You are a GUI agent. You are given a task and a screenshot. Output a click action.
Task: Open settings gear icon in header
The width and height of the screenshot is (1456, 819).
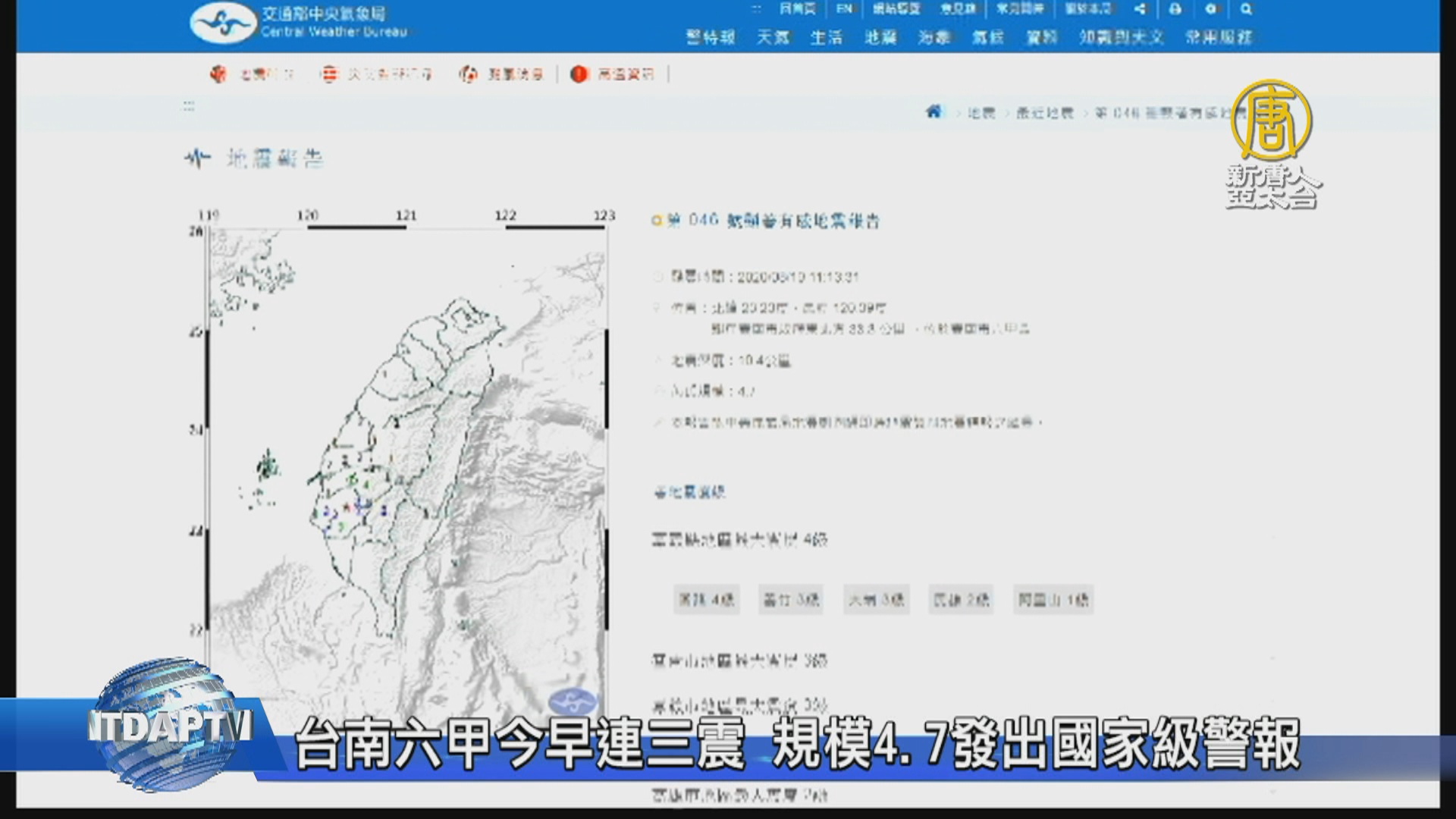[1211, 9]
